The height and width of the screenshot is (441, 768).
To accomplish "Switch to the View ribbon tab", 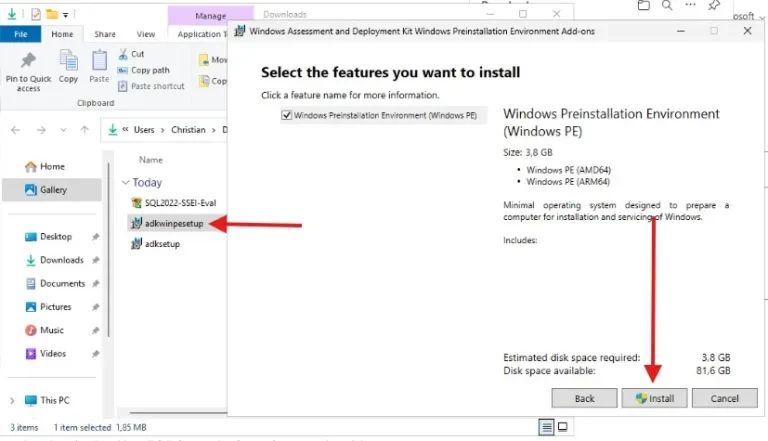I will (x=145, y=34).
